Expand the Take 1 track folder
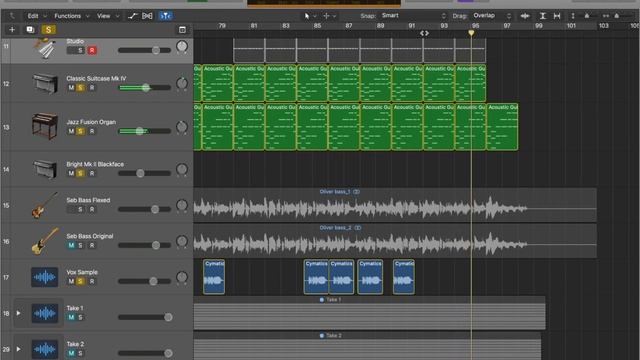This screenshot has height=360, width=640. [18, 313]
